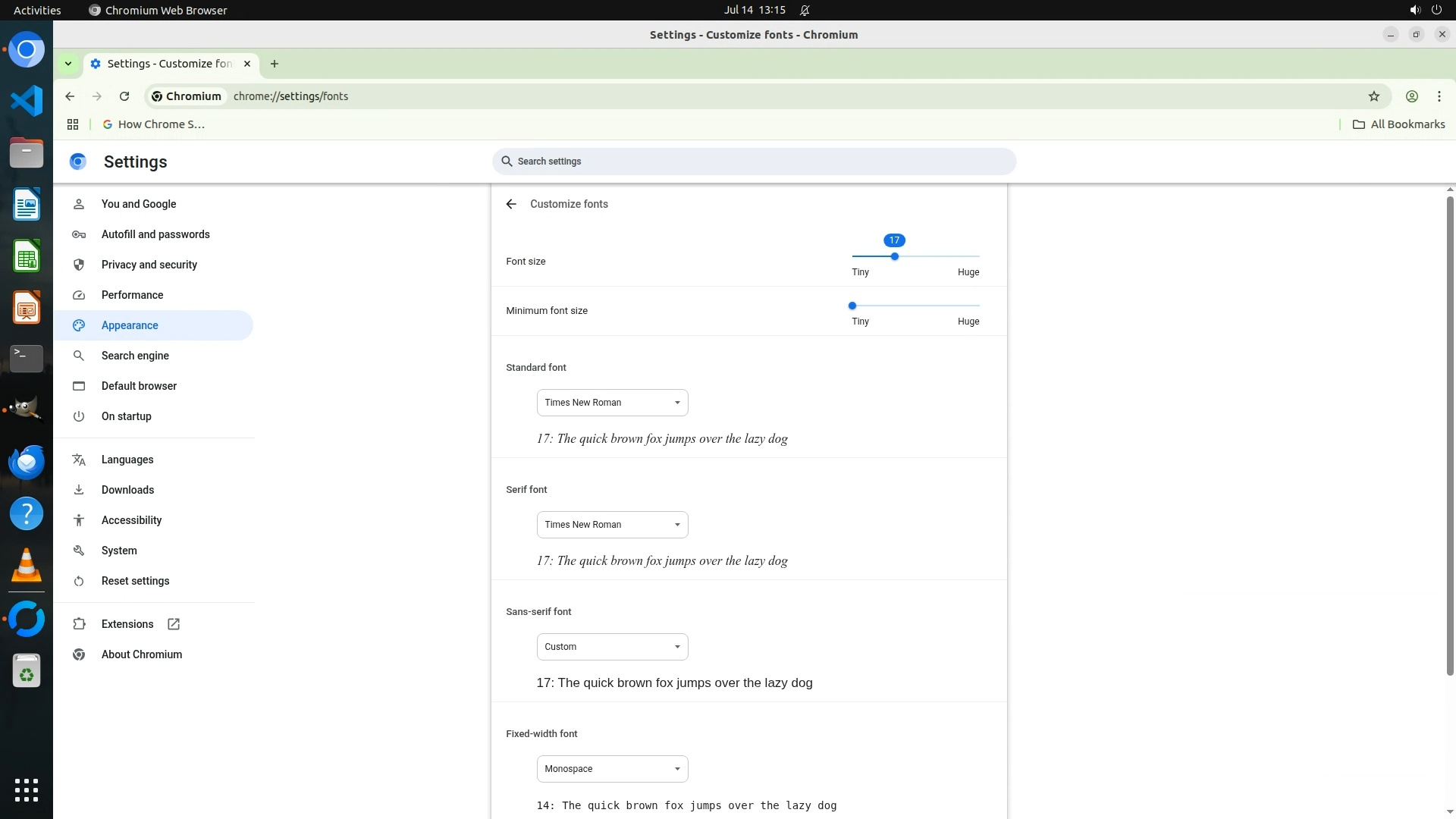Launch VLC from the dock
Viewport: 1456px width, 819px height.
point(27,566)
